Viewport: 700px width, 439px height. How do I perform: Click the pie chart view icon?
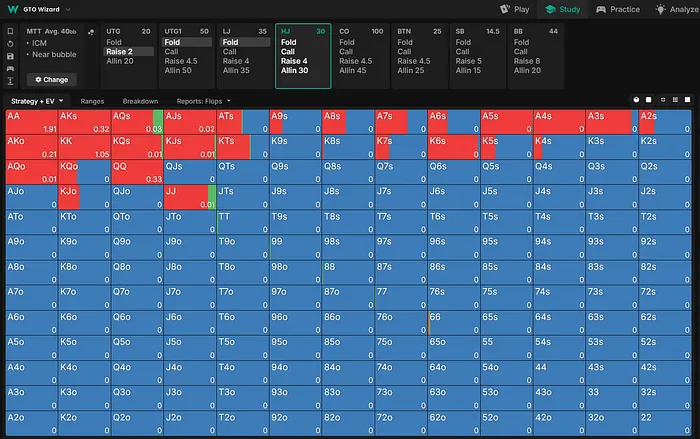(x=635, y=101)
